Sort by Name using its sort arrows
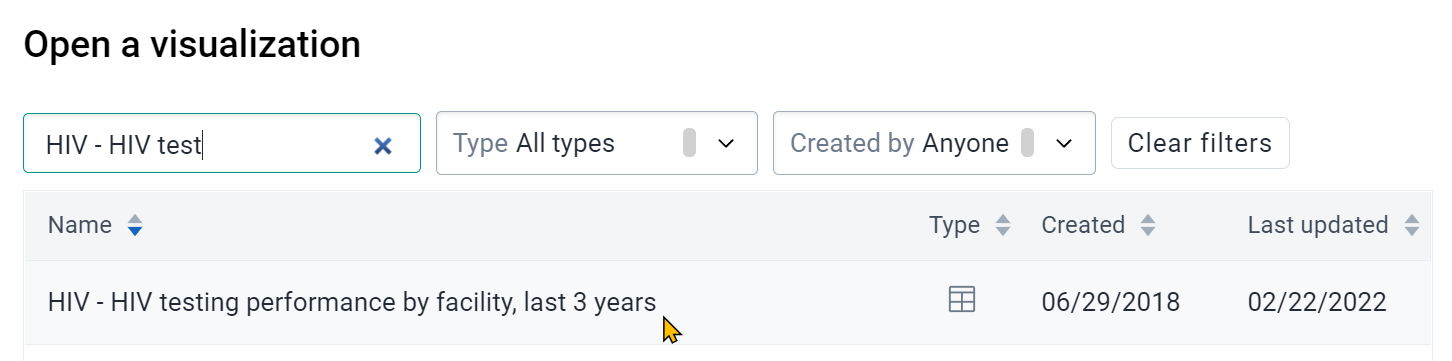1452x361 pixels. (x=135, y=226)
